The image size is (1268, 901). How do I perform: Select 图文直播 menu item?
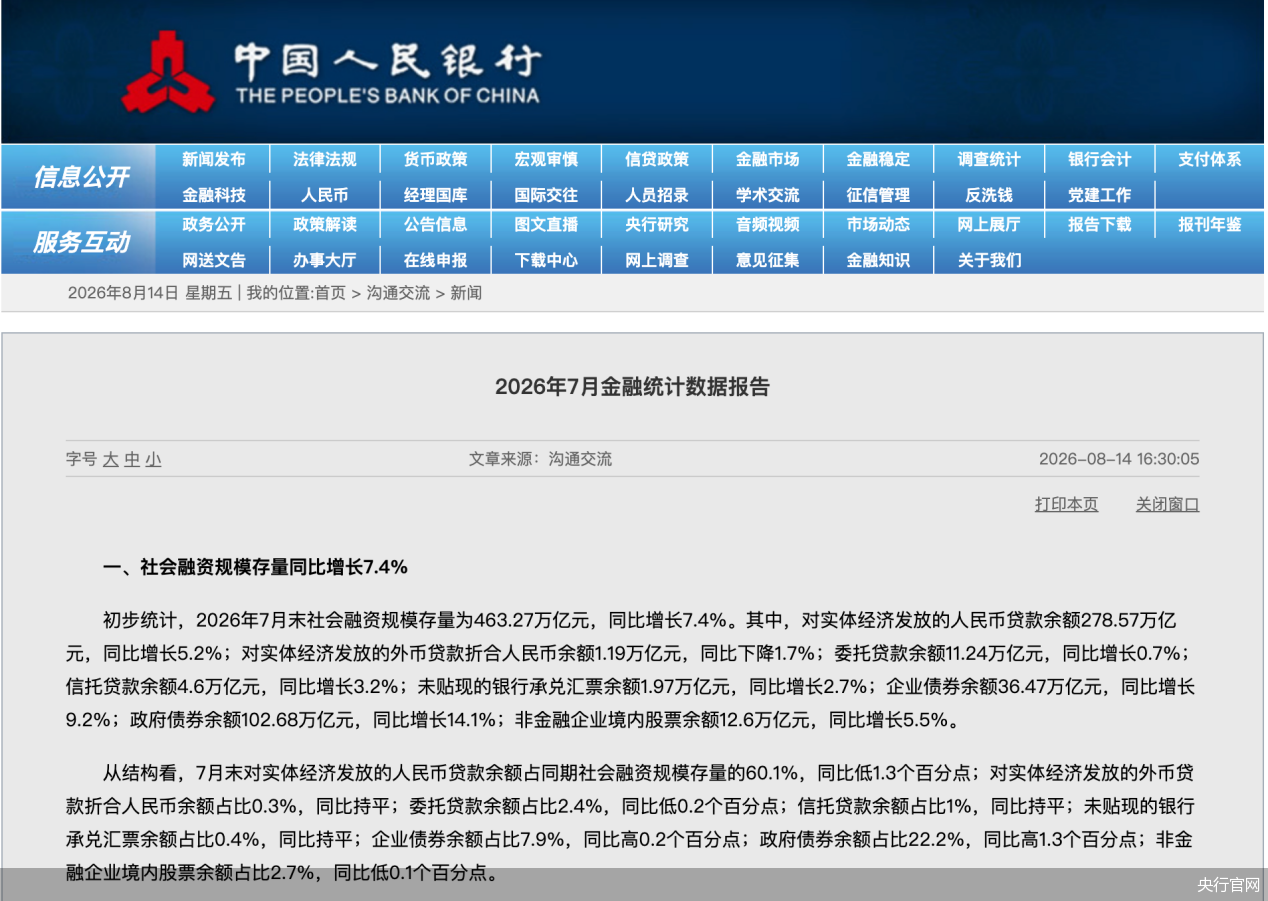546,224
